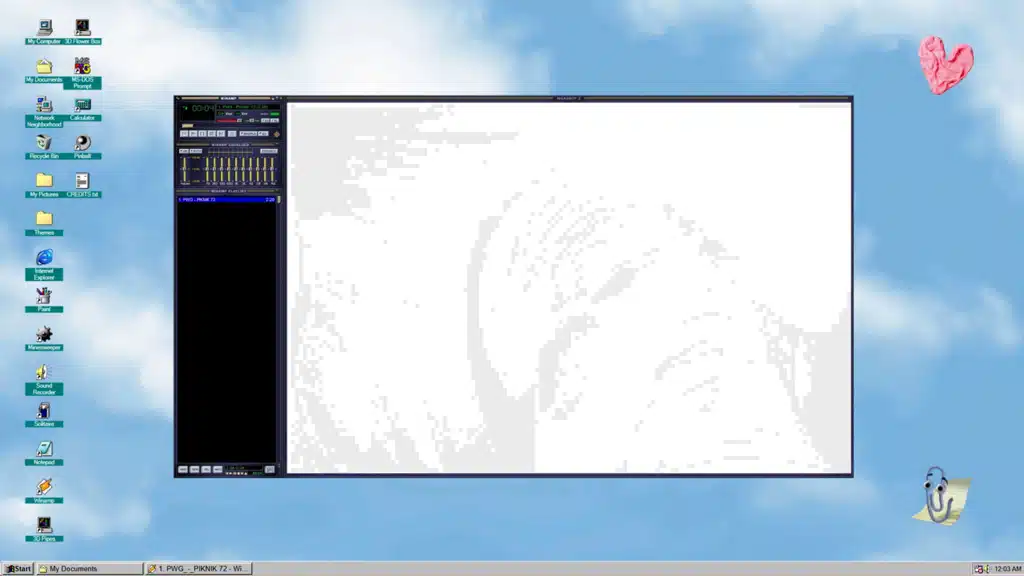
Task: Open the Recycle Bin icon
Action: pyautogui.click(x=44, y=143)
